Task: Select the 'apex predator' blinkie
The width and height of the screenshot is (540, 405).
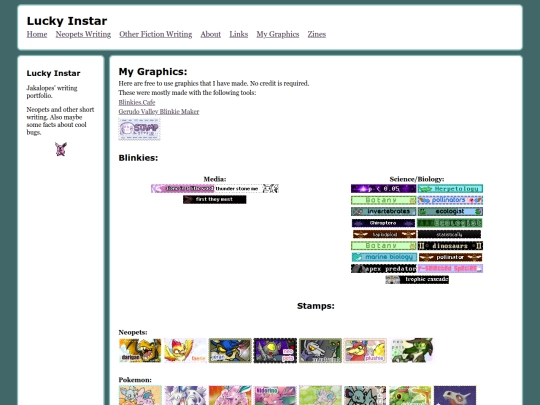Action: pos(384,268)
